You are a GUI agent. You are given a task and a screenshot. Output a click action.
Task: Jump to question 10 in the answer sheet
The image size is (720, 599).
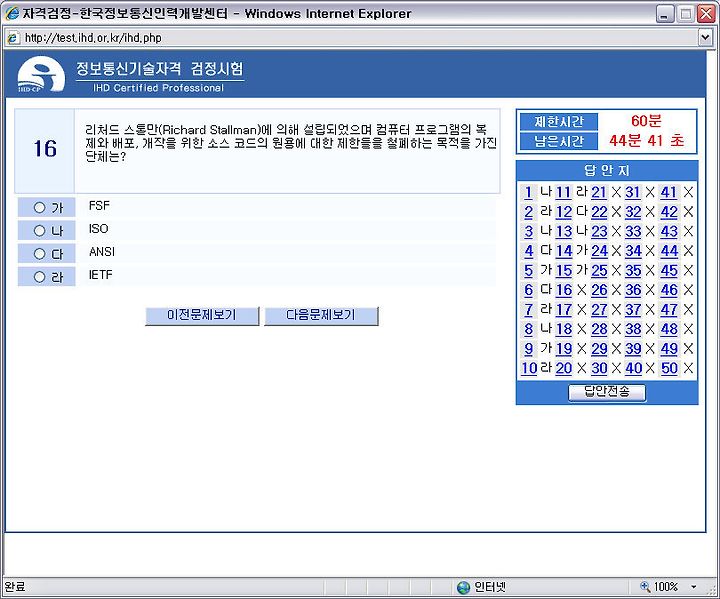pos(529,368)
